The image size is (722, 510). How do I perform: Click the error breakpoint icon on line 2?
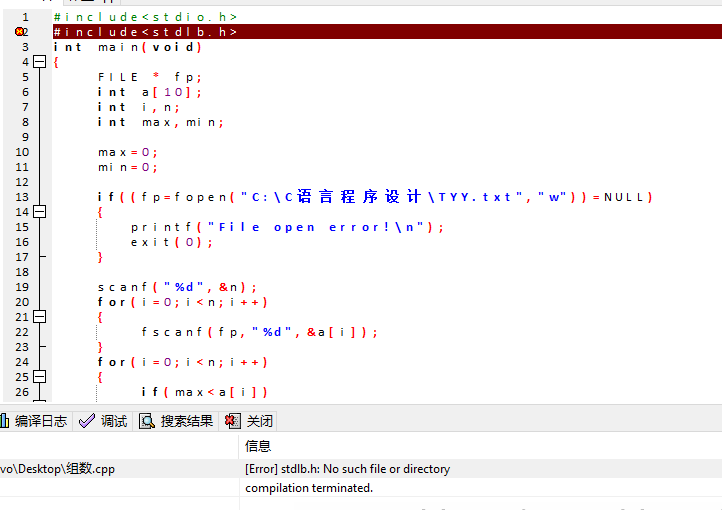coord(19,32)
